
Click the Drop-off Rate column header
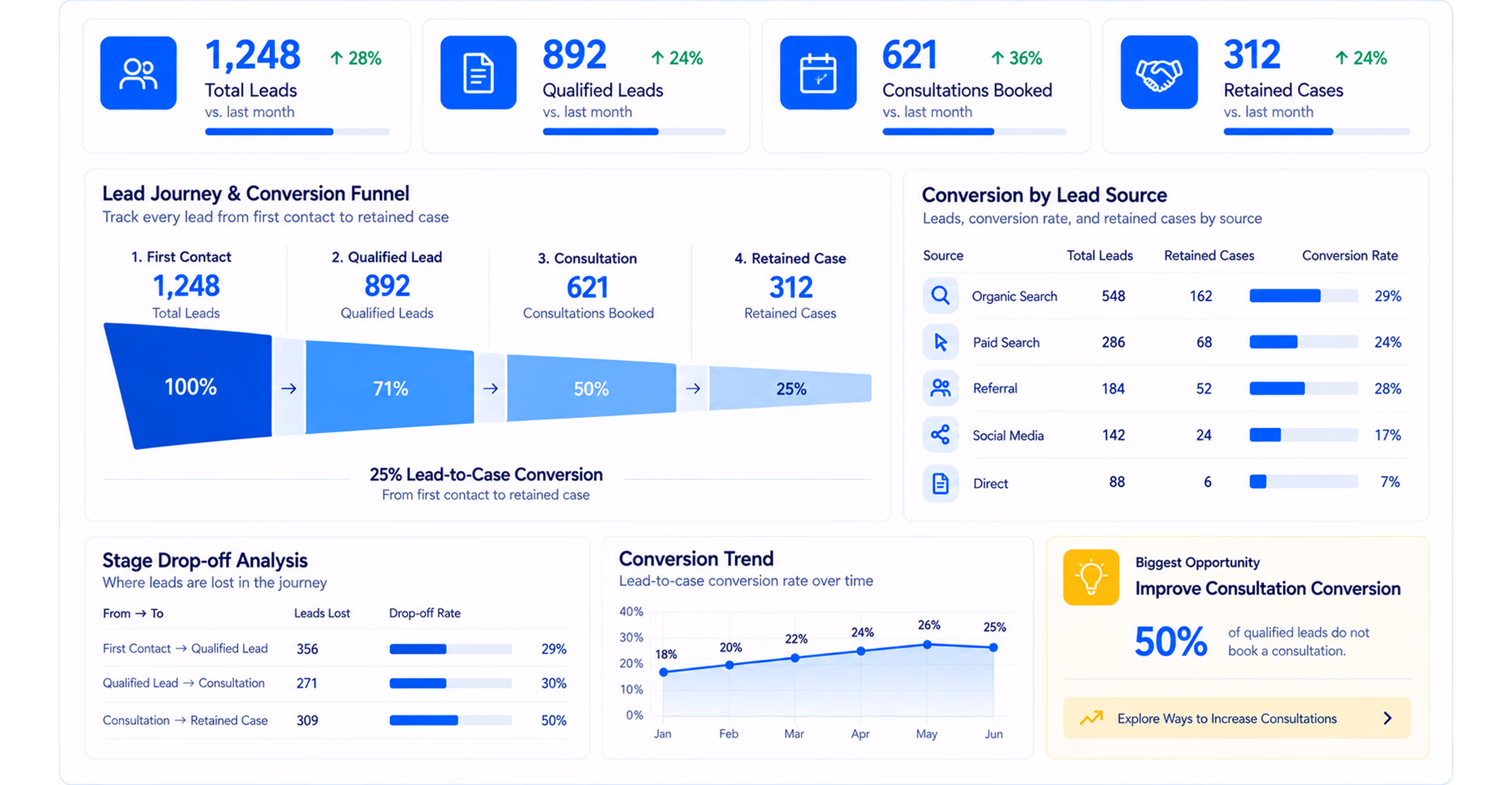[424, 613]
